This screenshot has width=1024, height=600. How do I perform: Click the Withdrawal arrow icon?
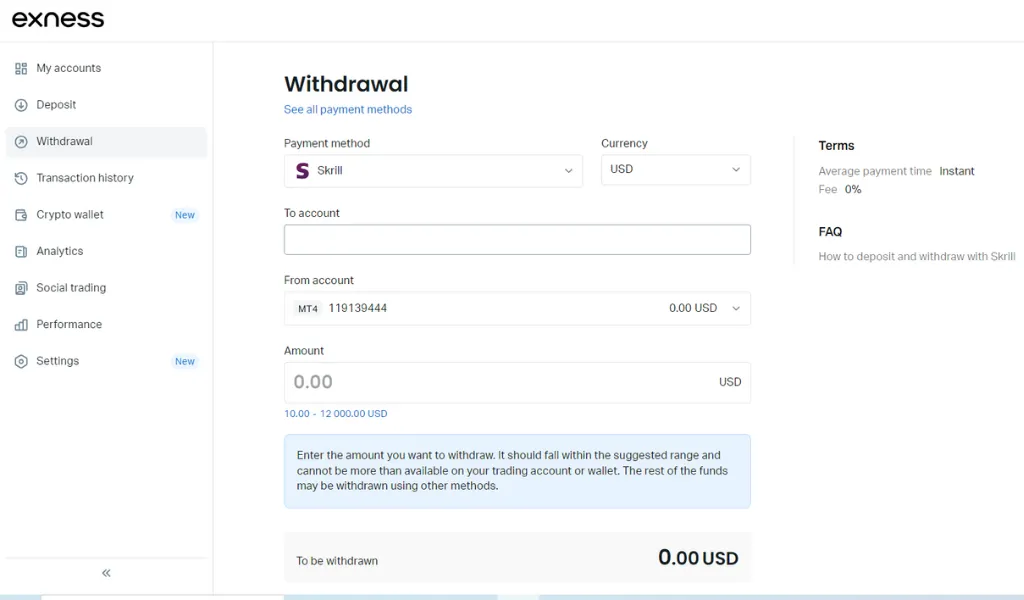click(20, 141)
